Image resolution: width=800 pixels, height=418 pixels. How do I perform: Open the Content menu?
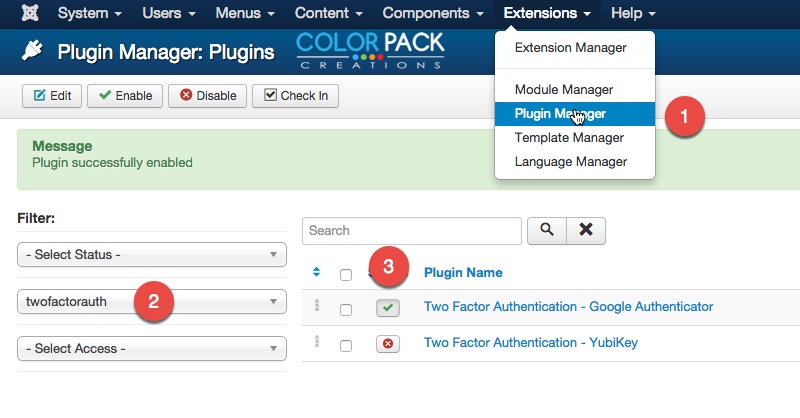[329, 13]
